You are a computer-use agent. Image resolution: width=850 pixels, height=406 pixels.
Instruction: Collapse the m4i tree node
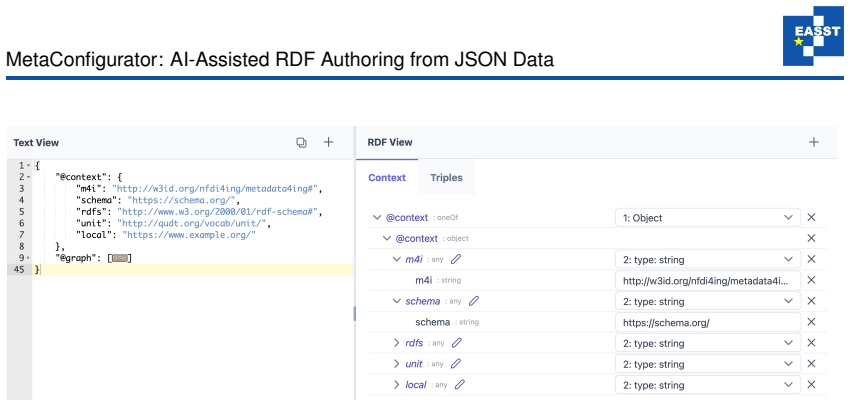pos(397,259)
